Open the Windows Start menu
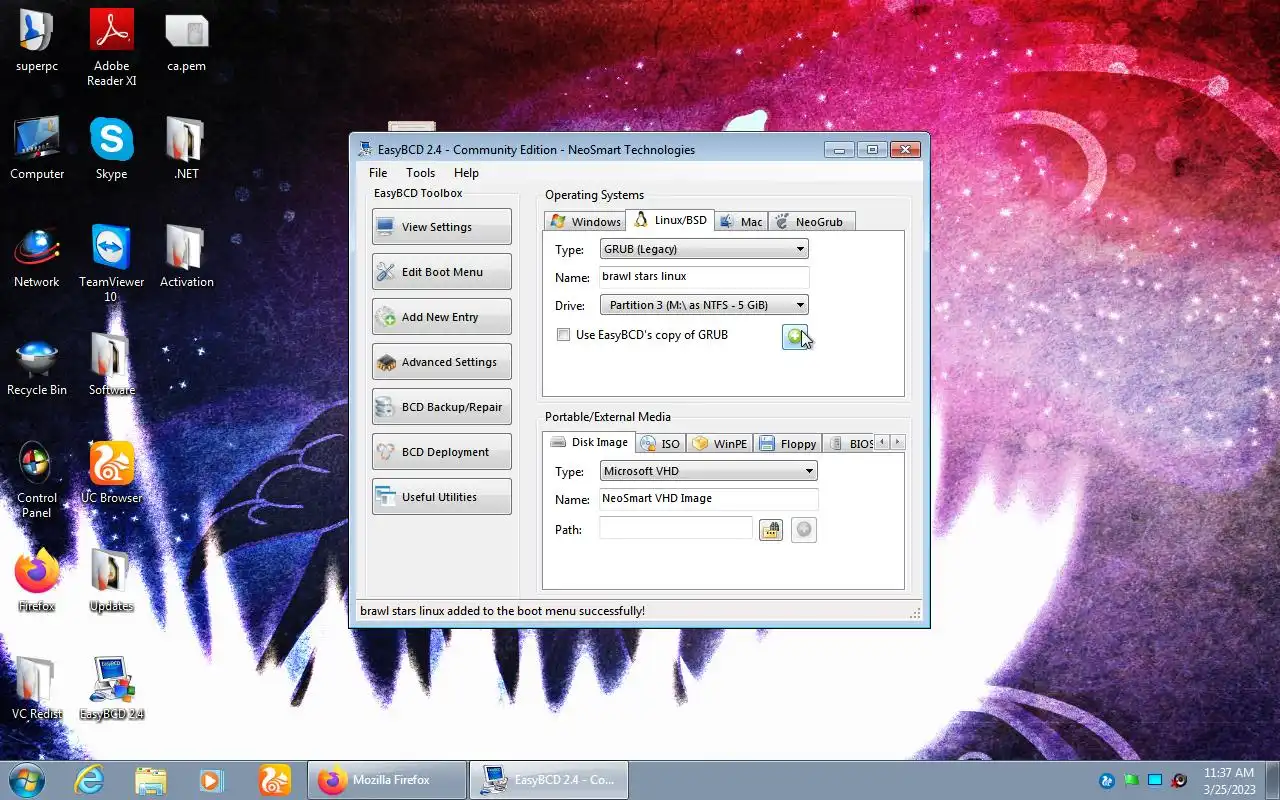 25,780
